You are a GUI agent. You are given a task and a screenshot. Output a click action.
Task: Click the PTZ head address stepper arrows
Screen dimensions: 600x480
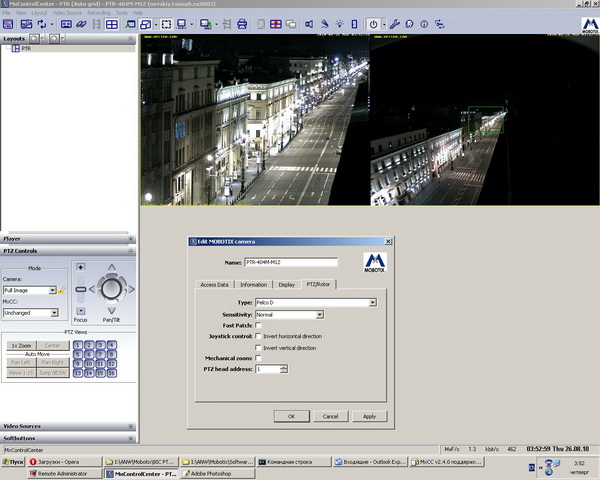[284, 369]
